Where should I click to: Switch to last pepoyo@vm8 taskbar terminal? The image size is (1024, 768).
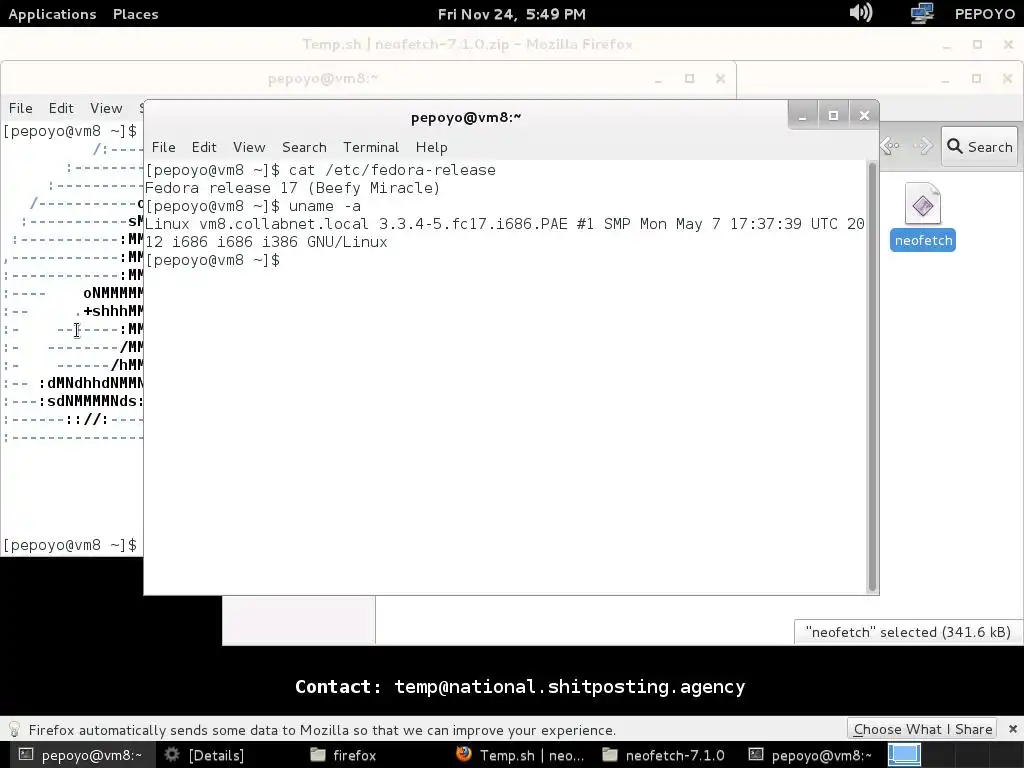pyautogui.click(x=810, y=755)
